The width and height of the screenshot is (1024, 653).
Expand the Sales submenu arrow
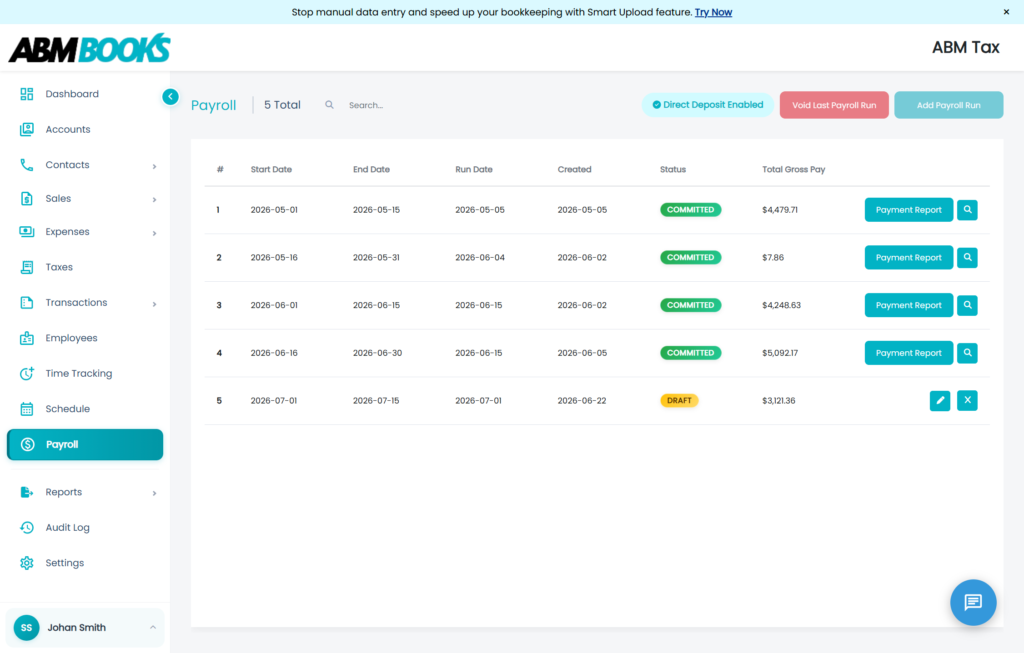tap(154, 199)
